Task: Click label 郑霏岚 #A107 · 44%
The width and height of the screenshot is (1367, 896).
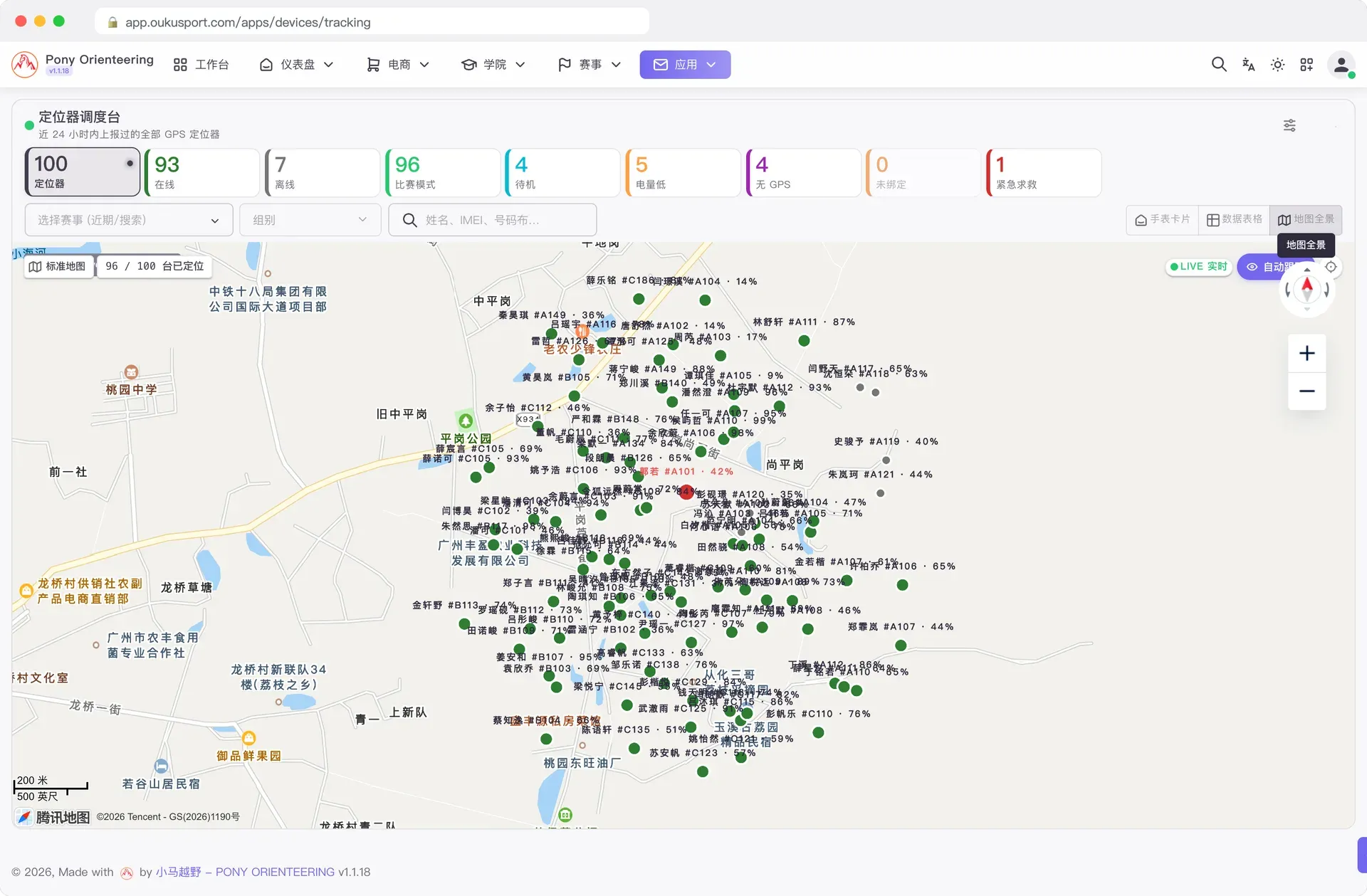Action: click(901, 627)
